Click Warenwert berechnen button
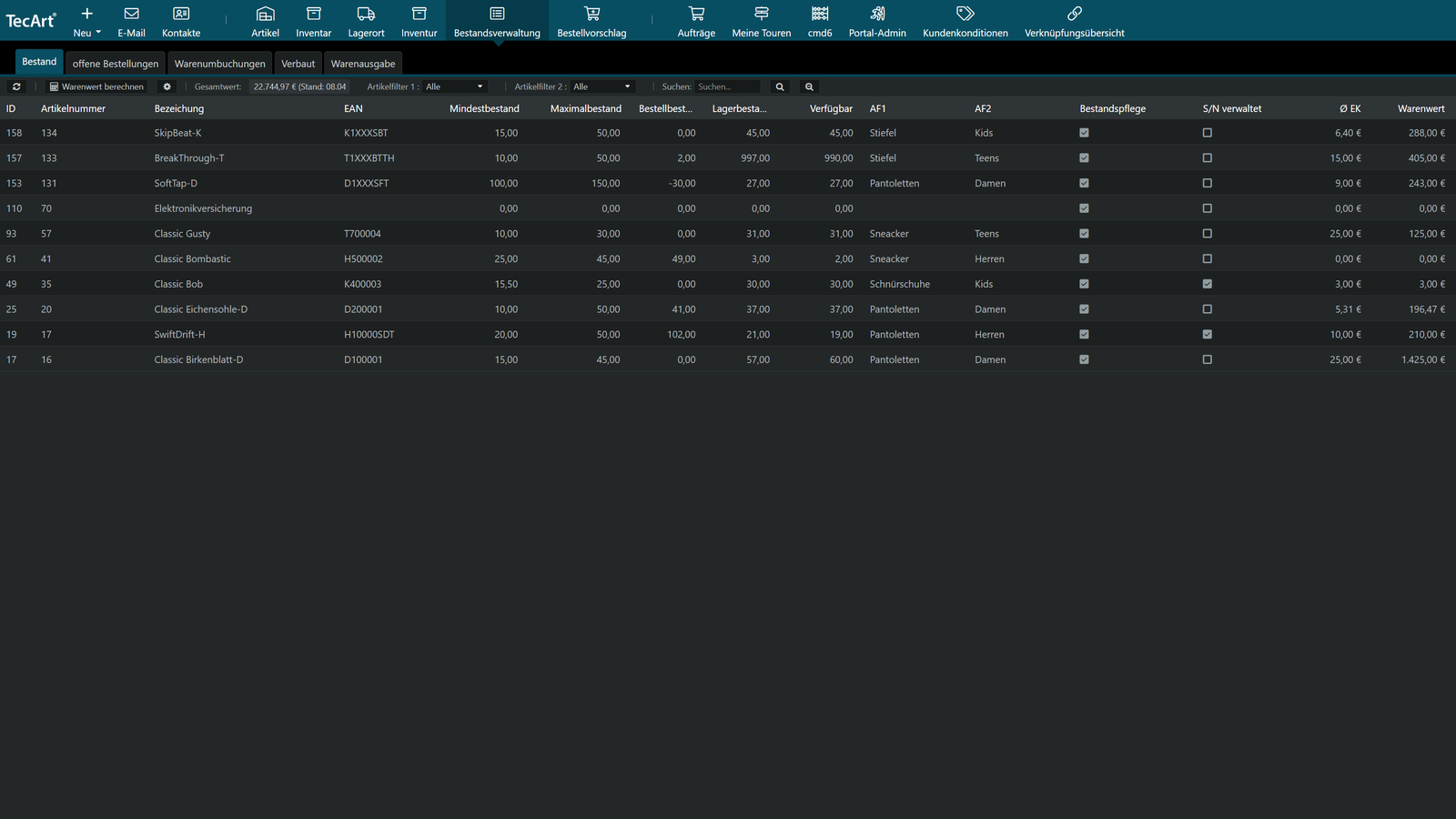Image resolution: width=1456 pixels, height=819 pixels. [x=96, y=86]
